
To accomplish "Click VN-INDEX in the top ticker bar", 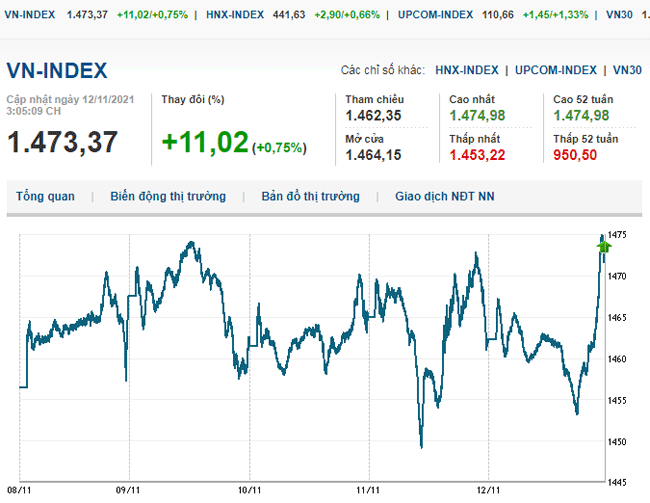I will pos(29,15).
